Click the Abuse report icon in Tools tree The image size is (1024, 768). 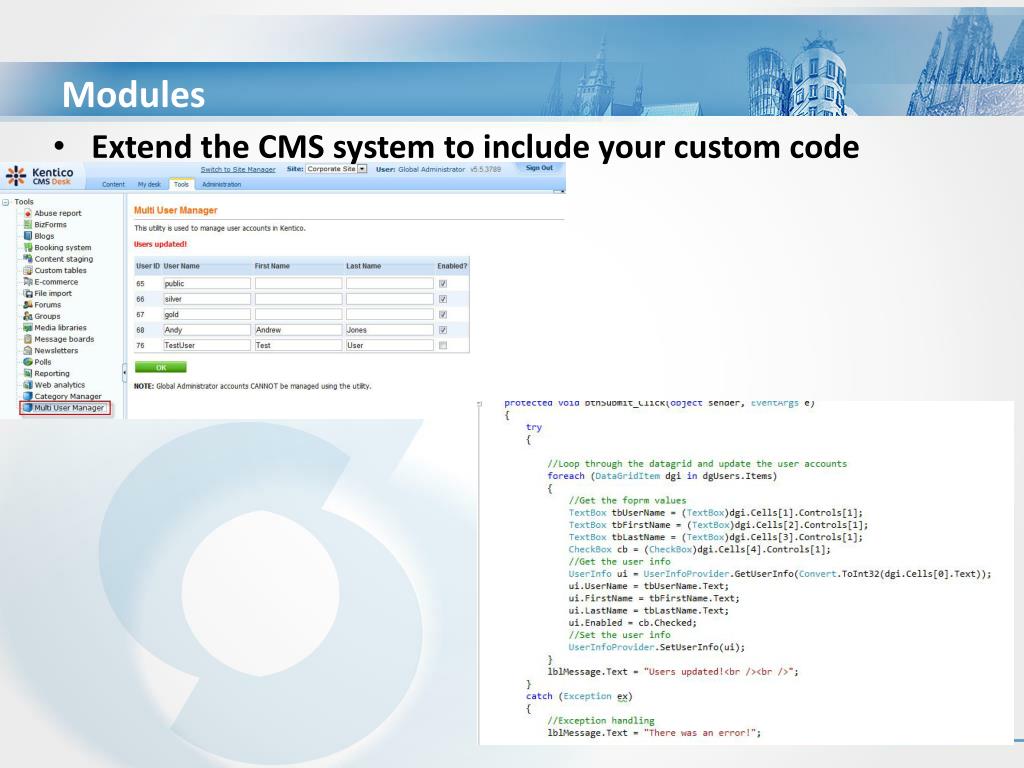point(27,213)
